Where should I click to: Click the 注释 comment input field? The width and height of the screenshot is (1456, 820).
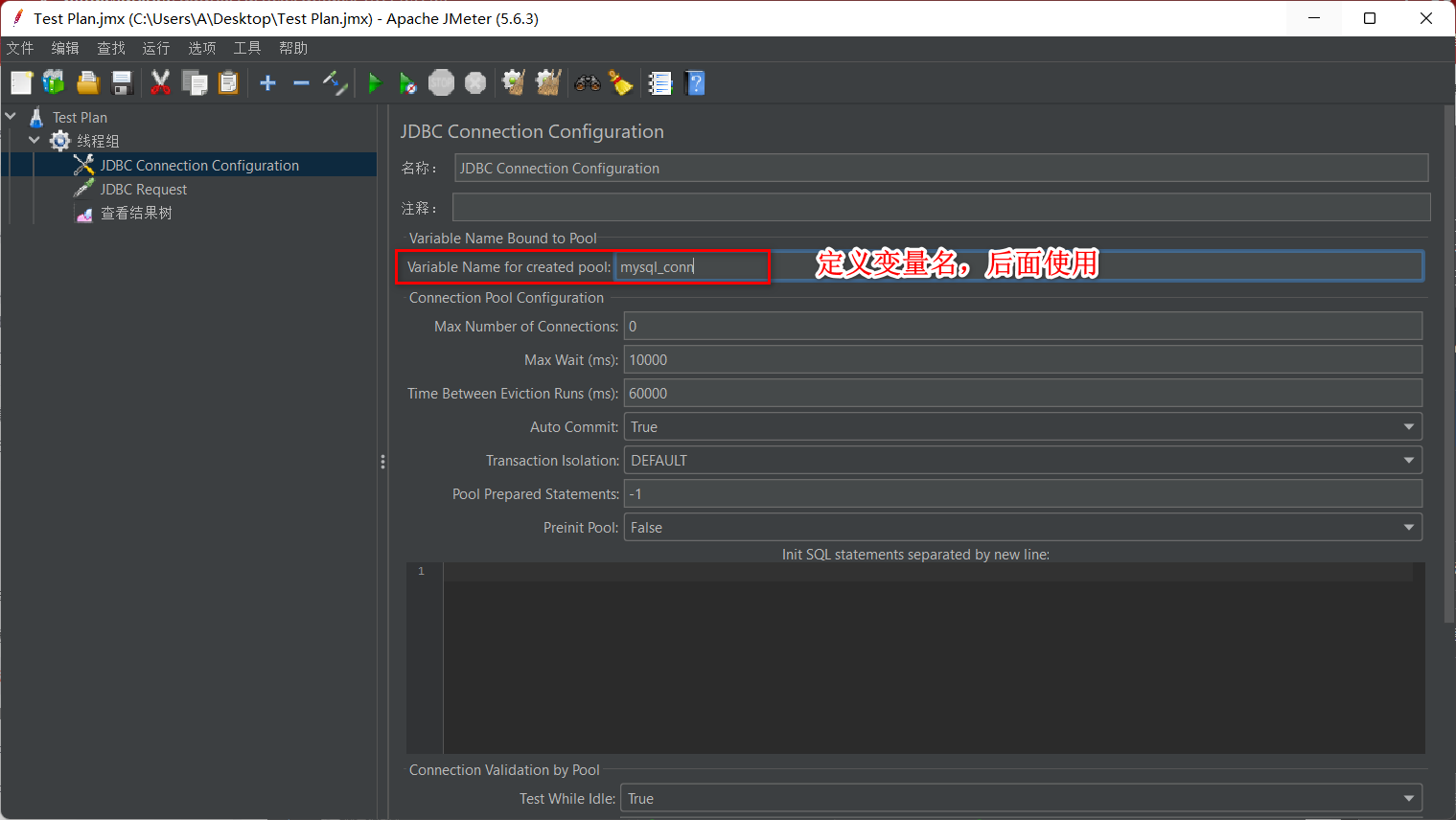click(941, 207)
